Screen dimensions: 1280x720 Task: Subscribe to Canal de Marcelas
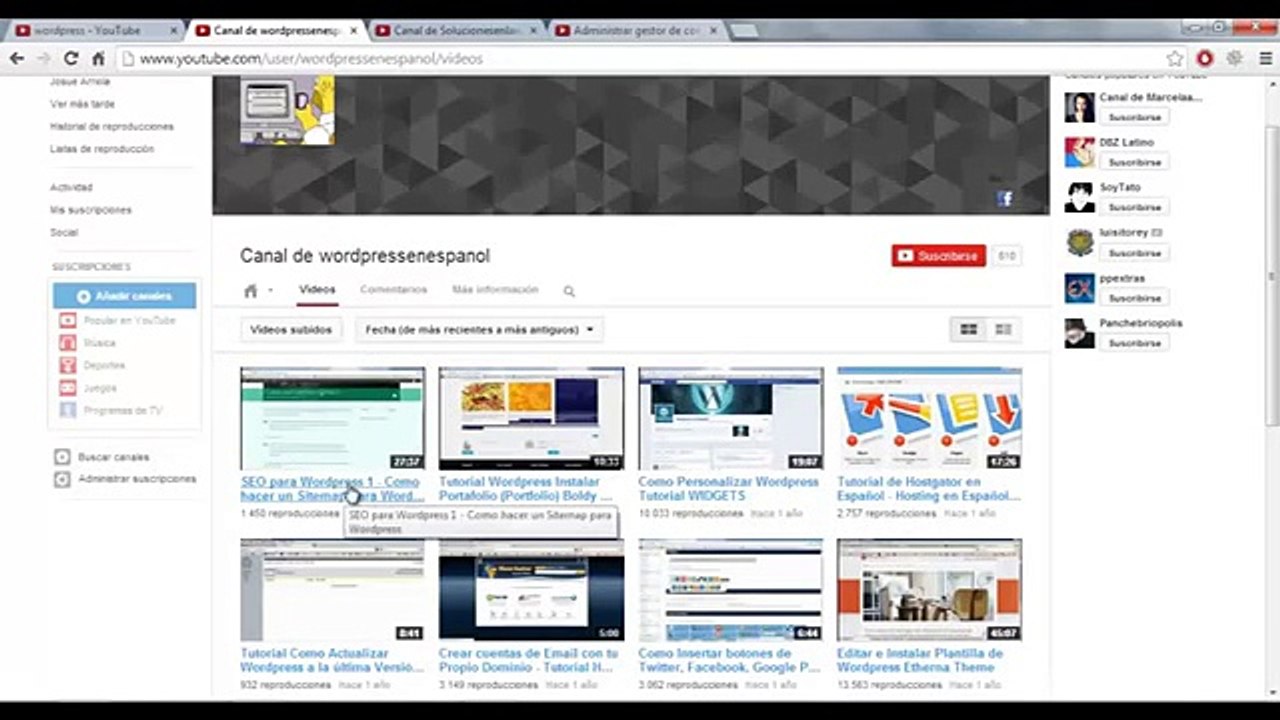(x=1134, y=117)
